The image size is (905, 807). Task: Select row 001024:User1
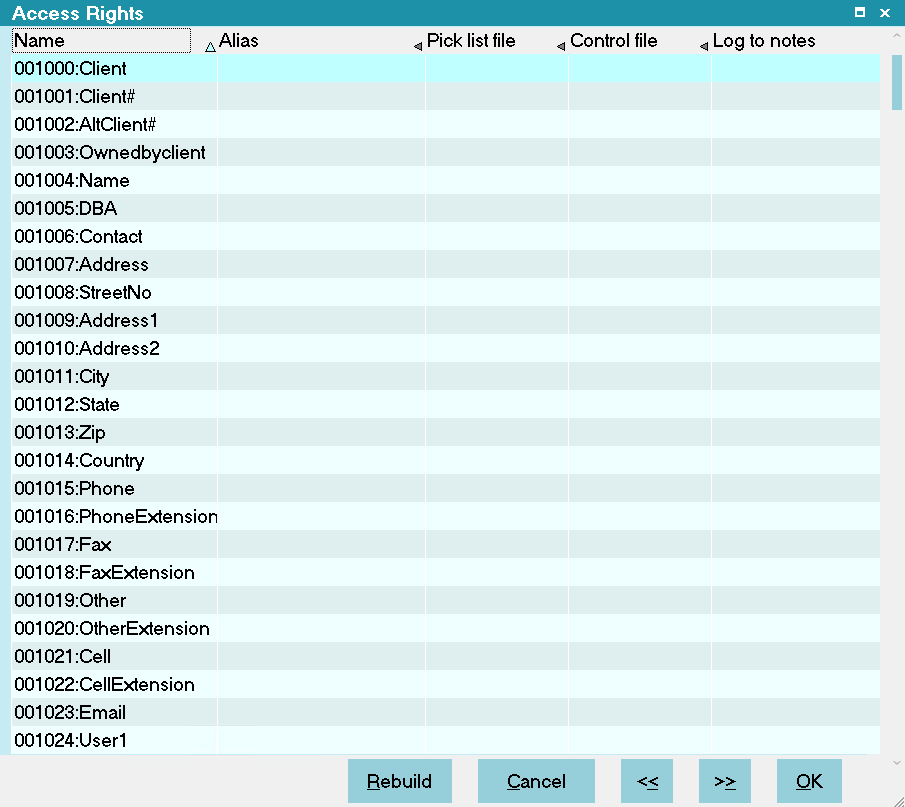pyautogui.click(x=446, y=740)
